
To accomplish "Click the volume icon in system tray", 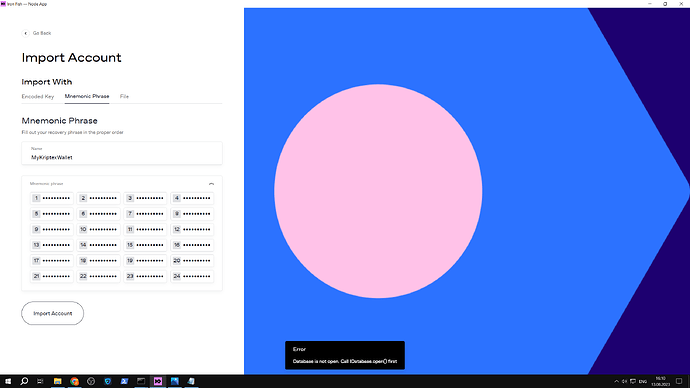I will coord(624,381).
